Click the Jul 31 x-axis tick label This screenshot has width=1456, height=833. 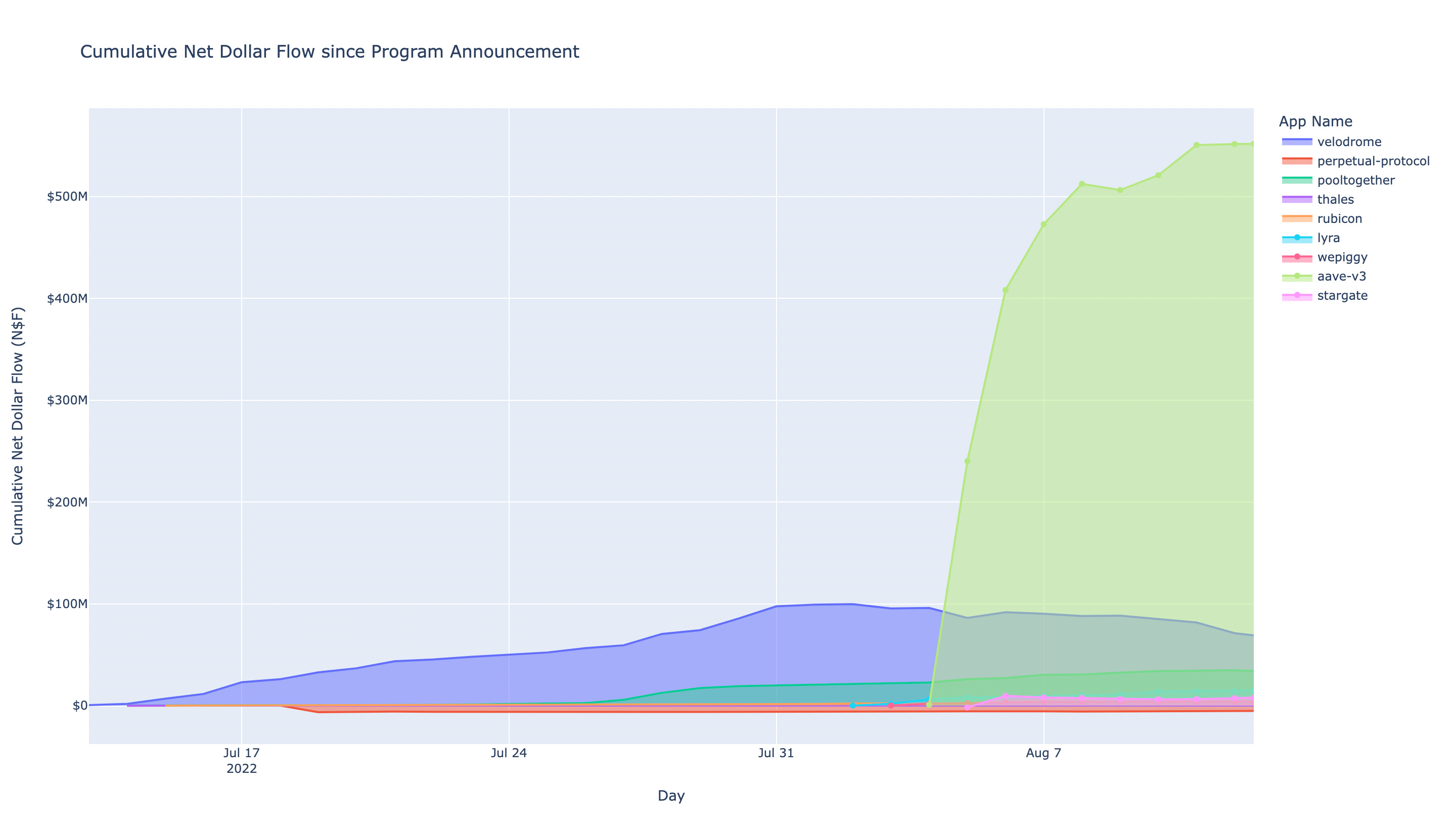pyautogui.click(x=776, y=754)
